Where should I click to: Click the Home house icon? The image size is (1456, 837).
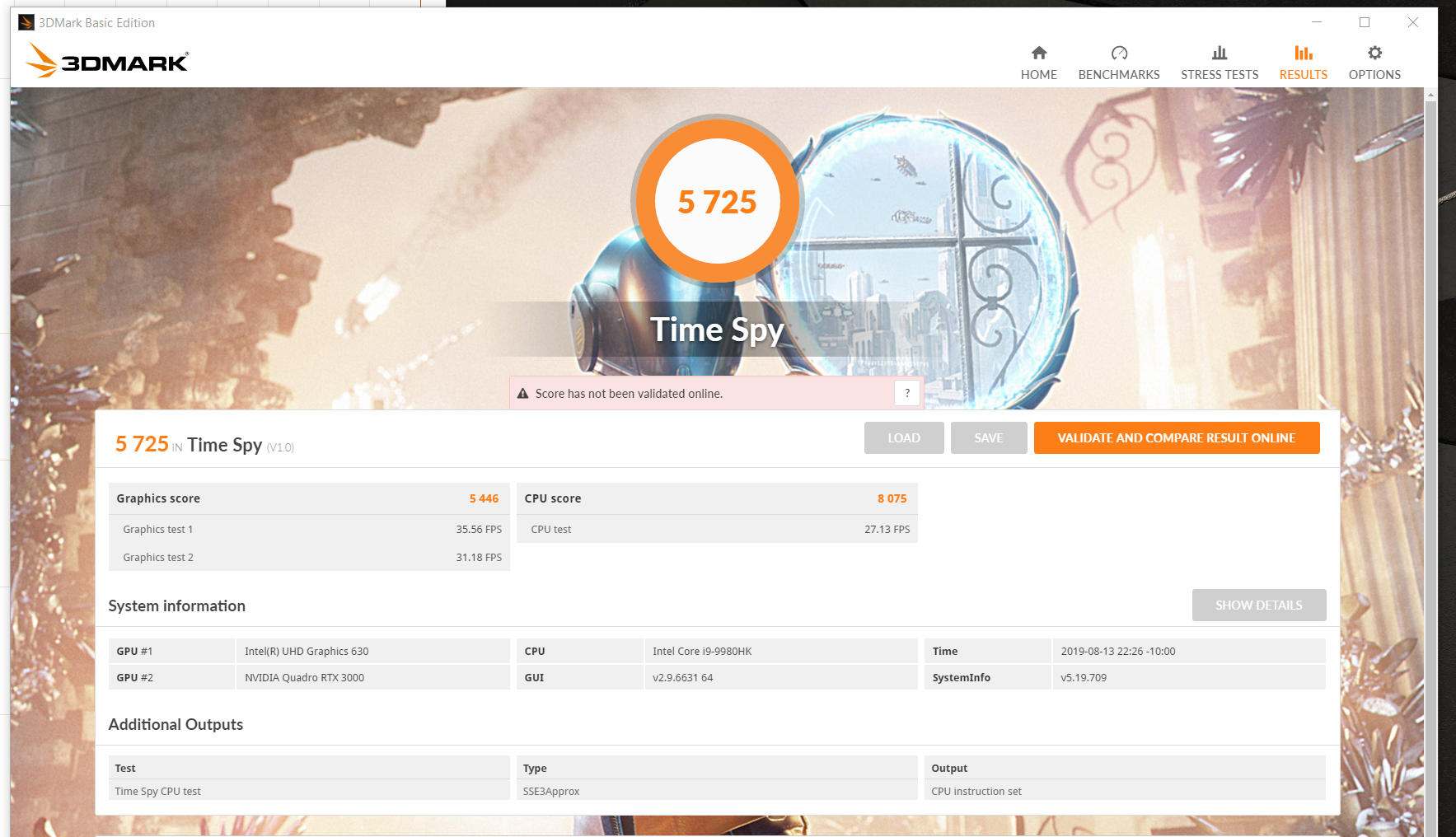coord(1038,53)
